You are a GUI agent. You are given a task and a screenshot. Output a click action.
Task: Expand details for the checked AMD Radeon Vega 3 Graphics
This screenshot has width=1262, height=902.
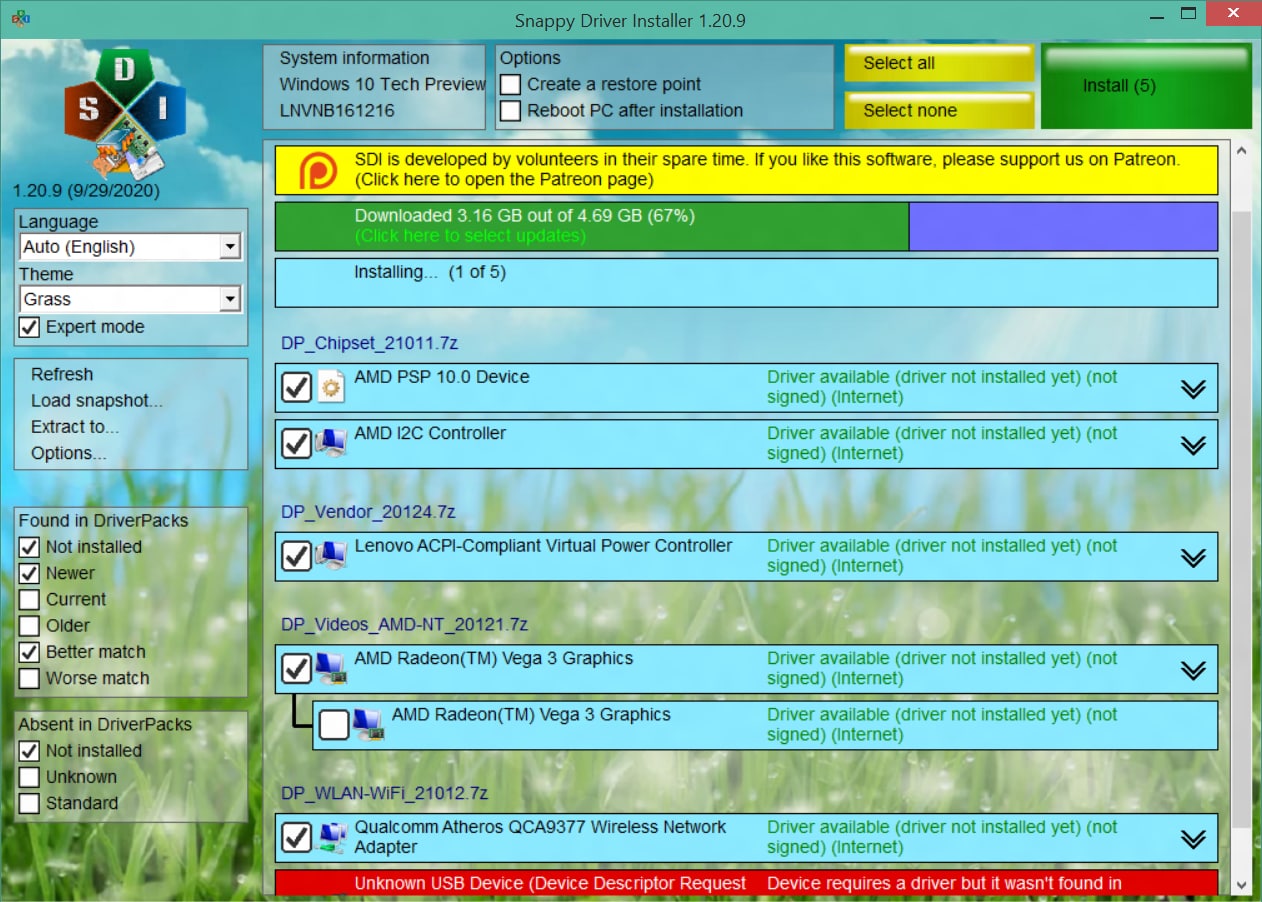[1193, 670]
